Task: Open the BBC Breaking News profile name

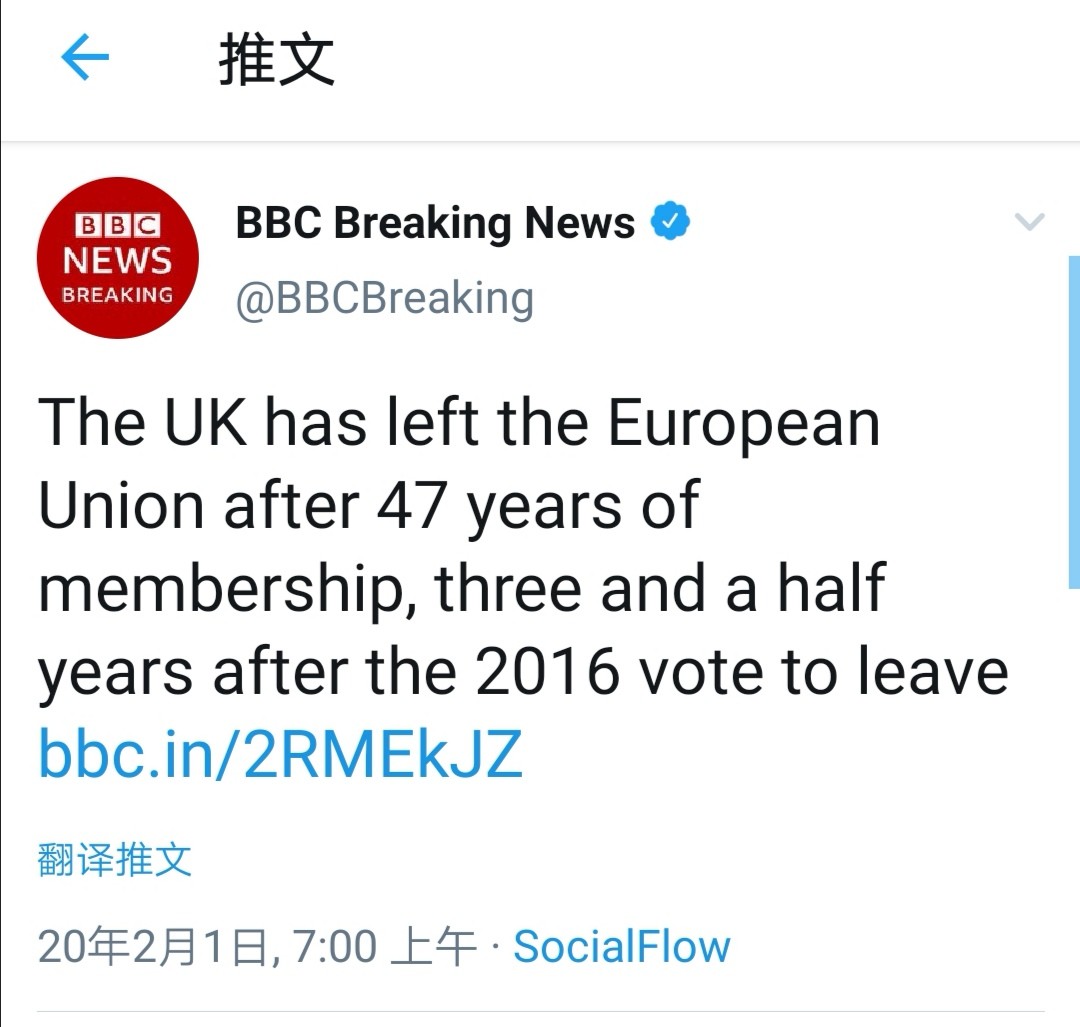Action: [x=435, y=223]
